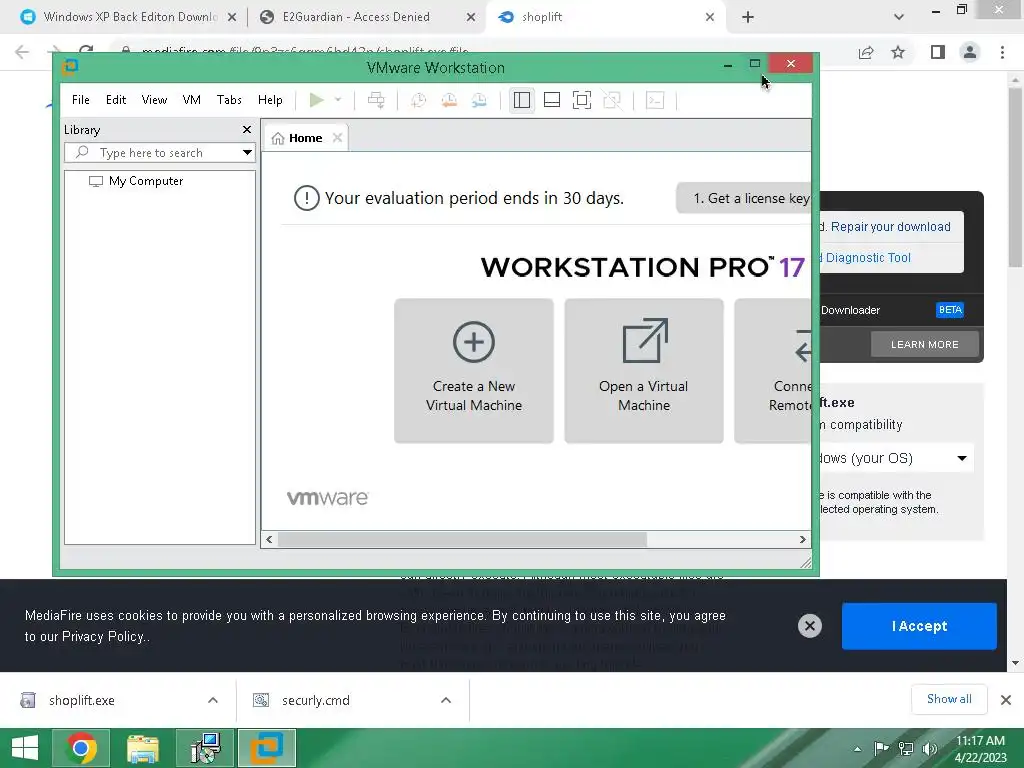
Task: Open the Help menu
Action: pyautogui.click(x=270, y=100)
